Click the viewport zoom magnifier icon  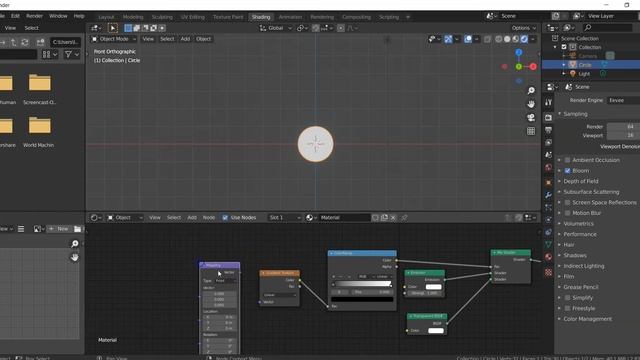coord(531,91)
